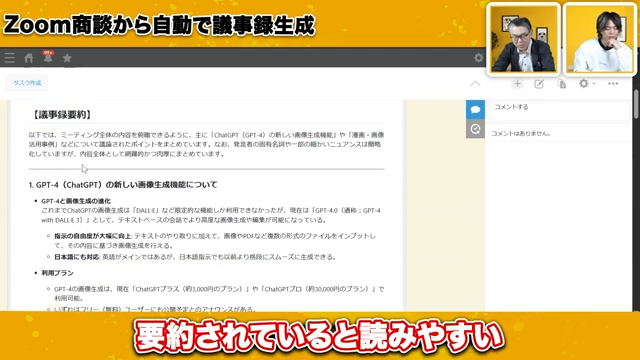Click the コメントする input field
This screenshot has width=640, height=360.
click(558, 107)
